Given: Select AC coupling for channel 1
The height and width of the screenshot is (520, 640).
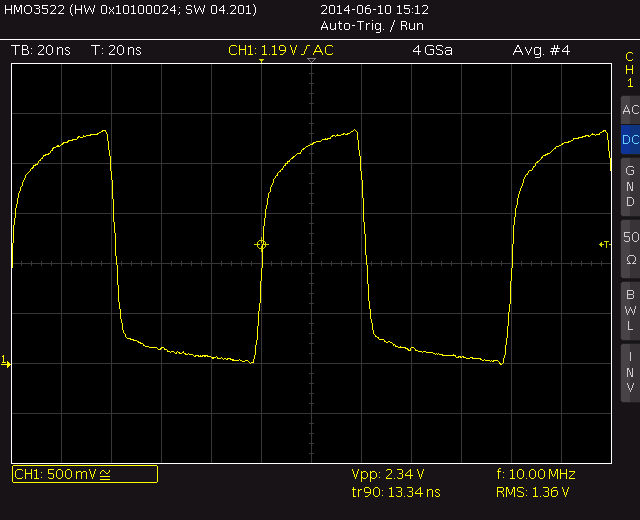Looking at the screenshot, I should click(630, 110).
